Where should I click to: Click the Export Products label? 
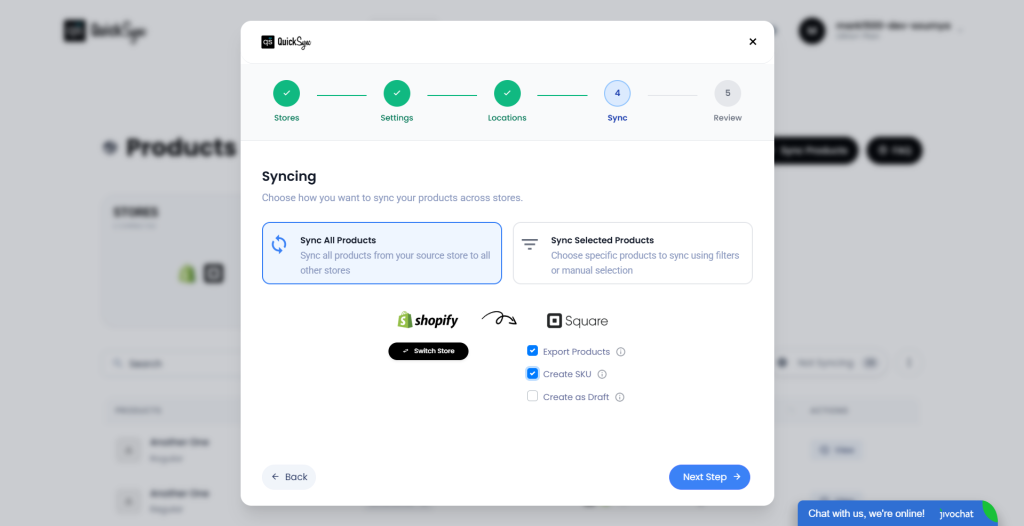pyautogui.click(x=576, y=352)
